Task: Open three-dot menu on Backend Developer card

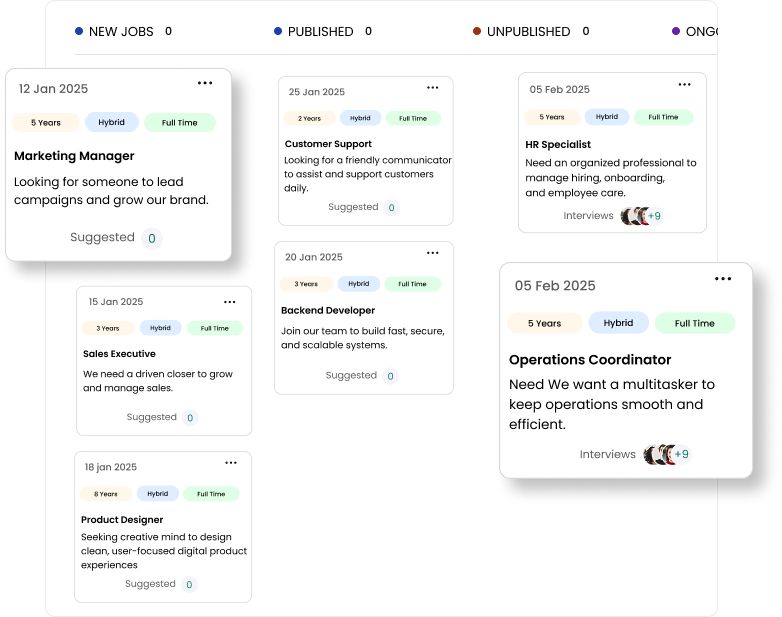Action: pyautogui.click(x=433, y=253)
